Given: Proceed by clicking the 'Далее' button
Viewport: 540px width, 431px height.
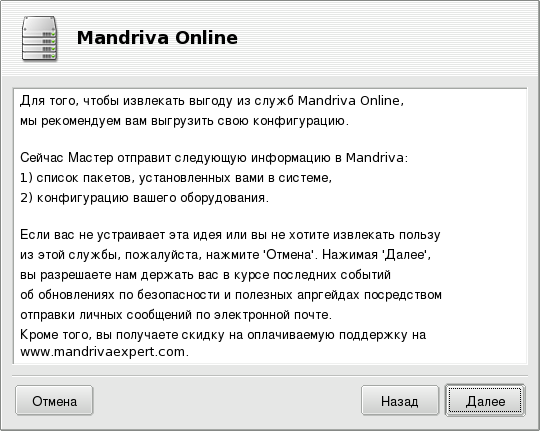Looking at the screenshot, I should [x=485, y=400].
